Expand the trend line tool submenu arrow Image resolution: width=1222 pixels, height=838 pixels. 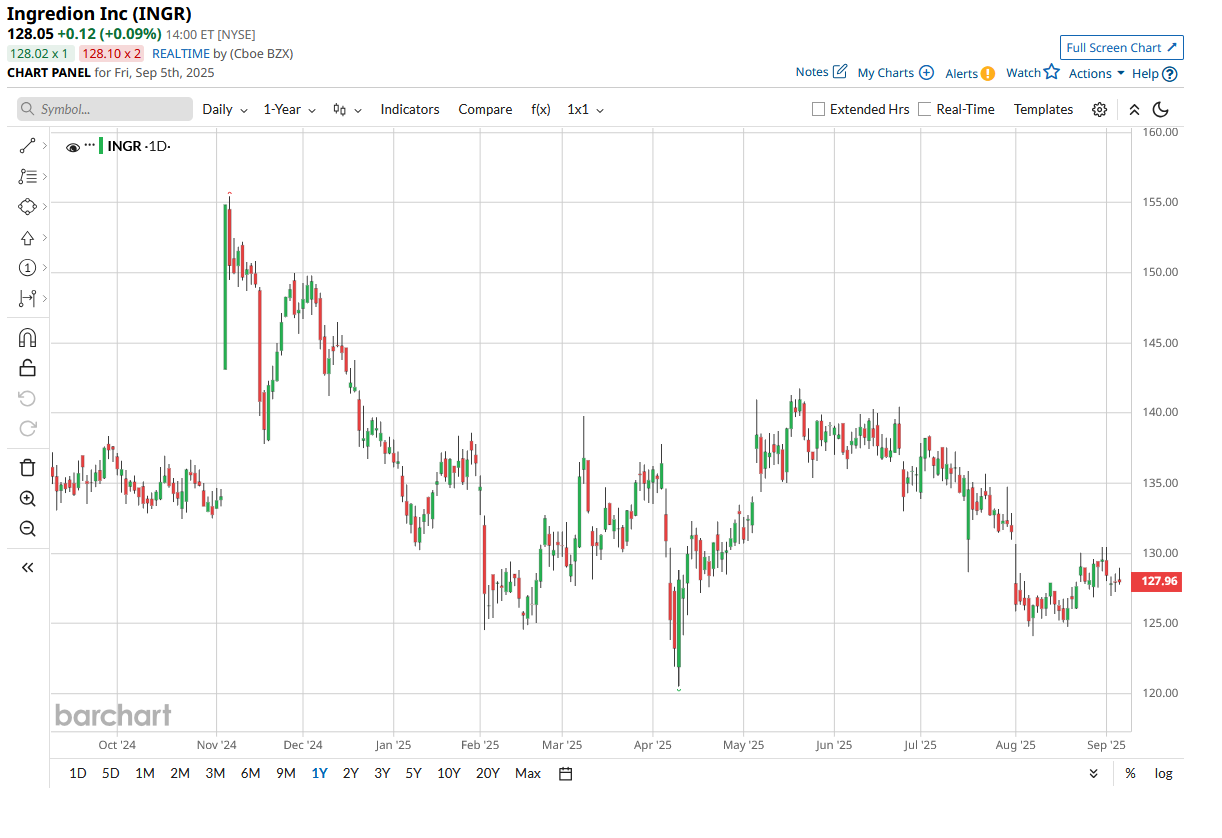click(x=45, y=146)
